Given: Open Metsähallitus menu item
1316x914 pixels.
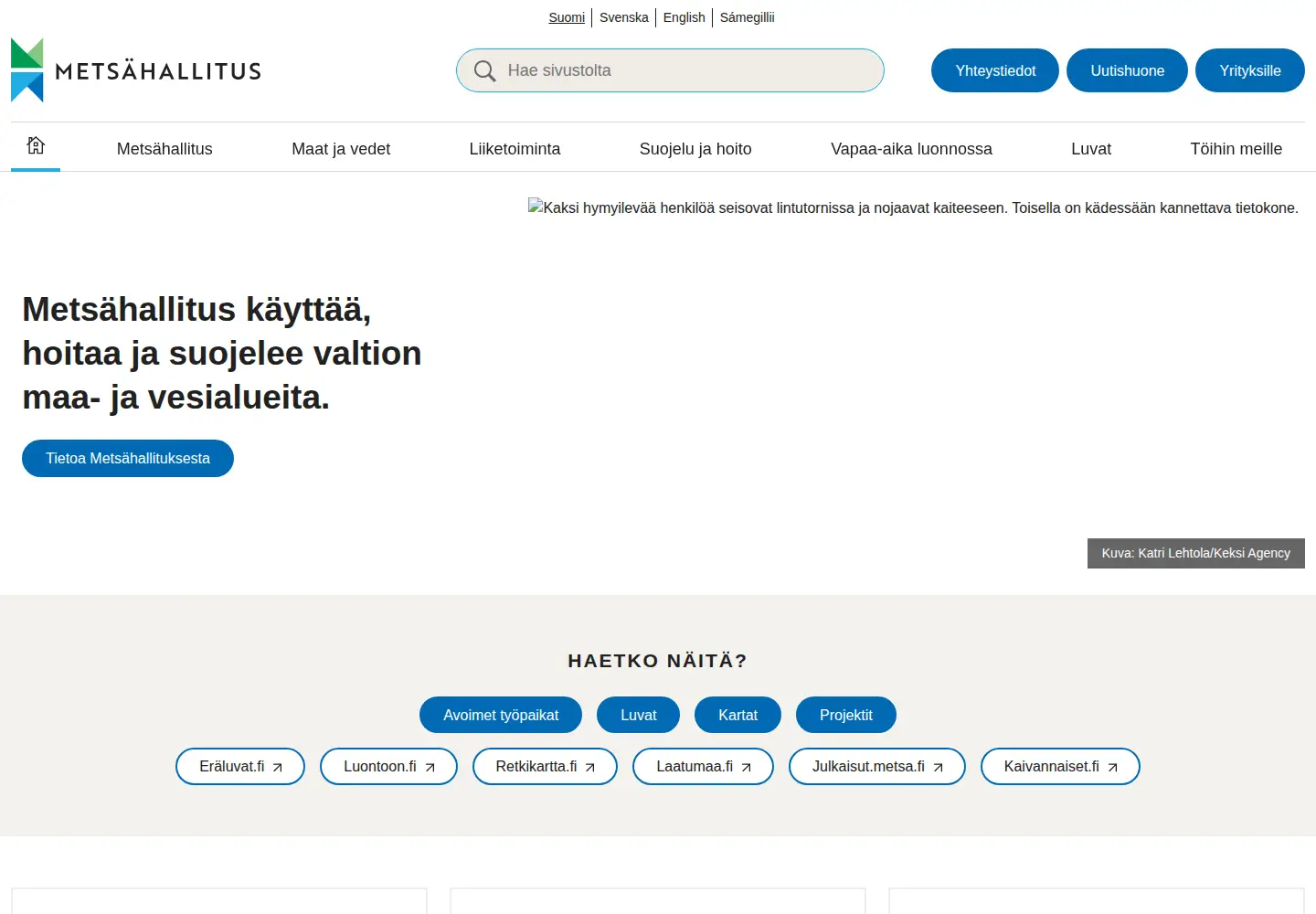Looking at the screenshot, I should 164,149.
